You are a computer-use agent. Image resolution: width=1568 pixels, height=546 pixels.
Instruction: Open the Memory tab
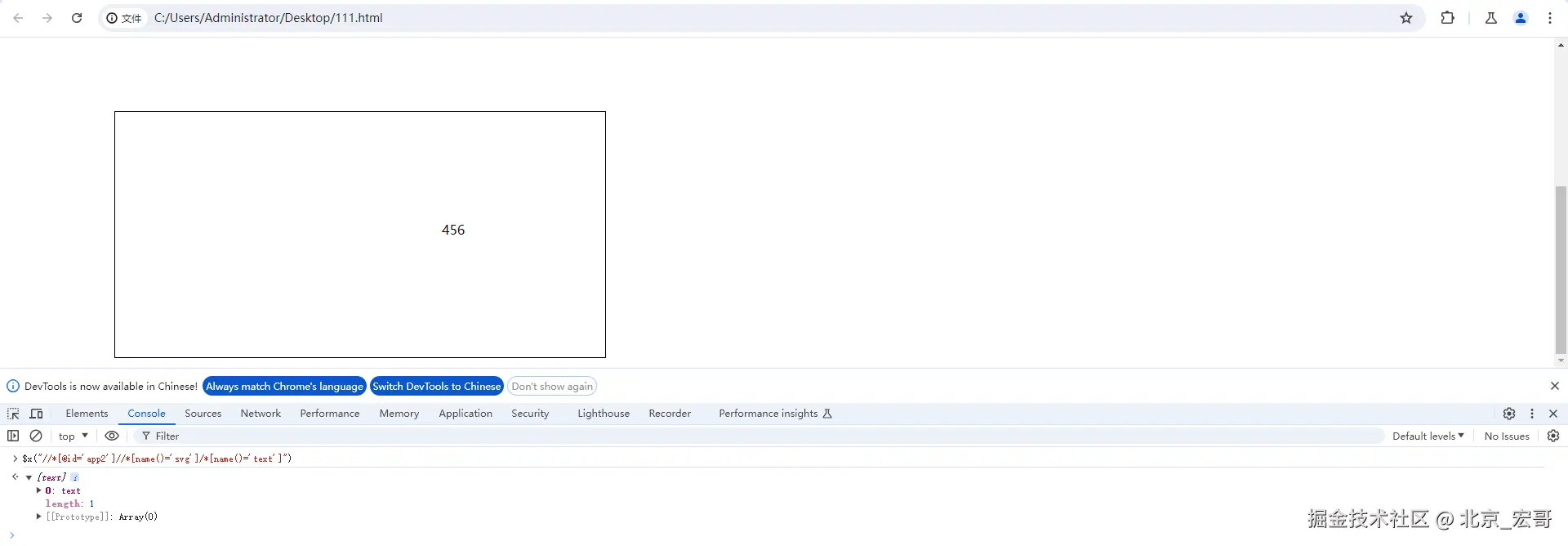coord(399,414)
